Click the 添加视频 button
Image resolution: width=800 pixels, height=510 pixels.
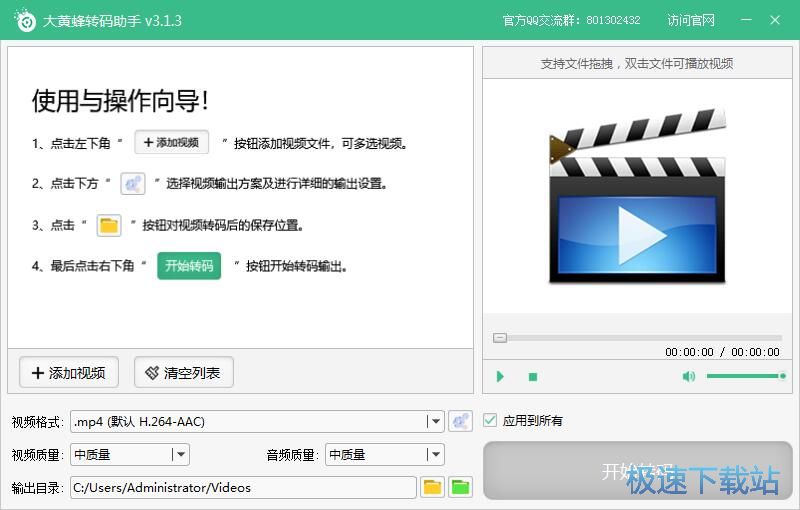[69, 373]
